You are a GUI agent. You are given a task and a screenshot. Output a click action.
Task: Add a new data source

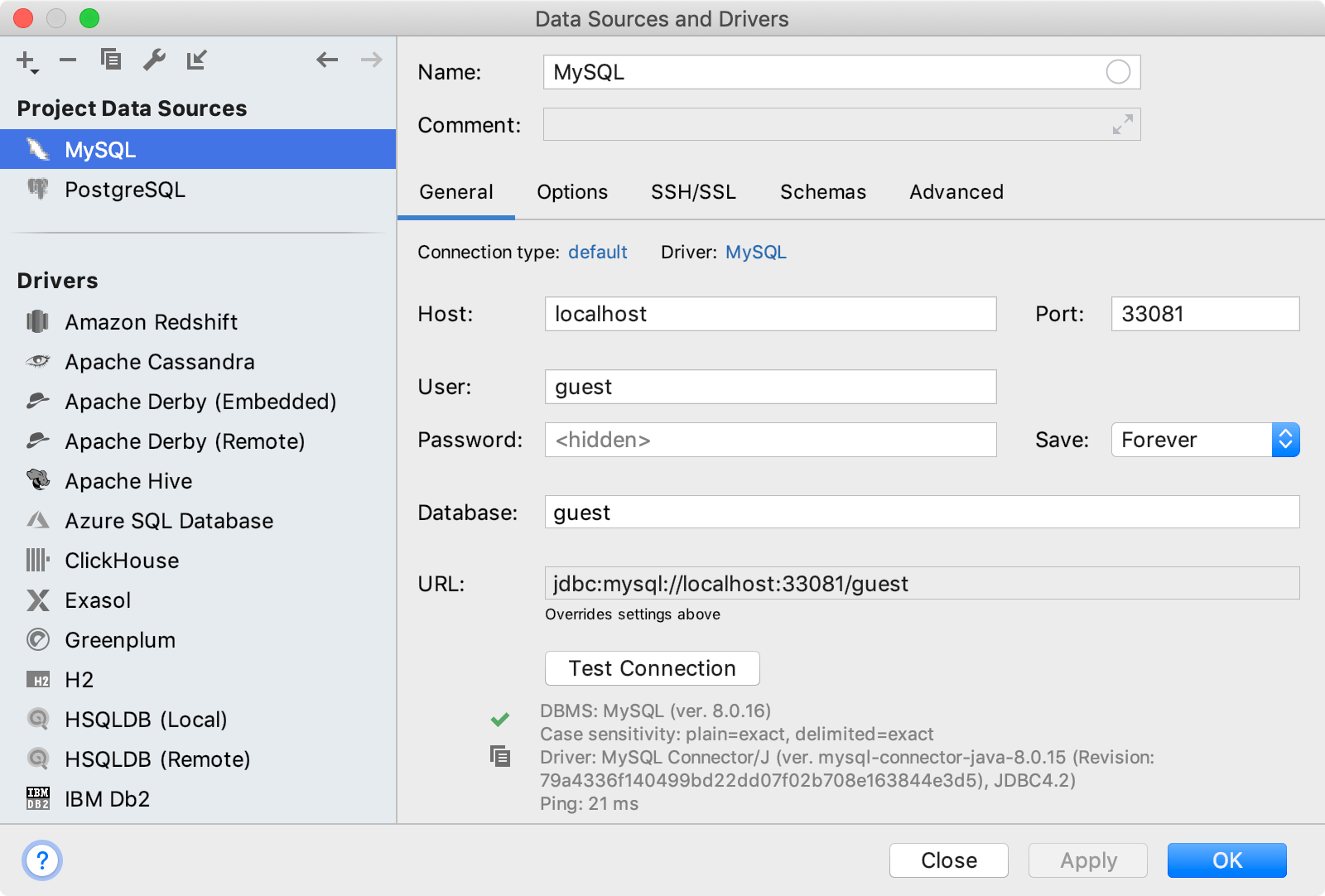[x=25, y=60]
